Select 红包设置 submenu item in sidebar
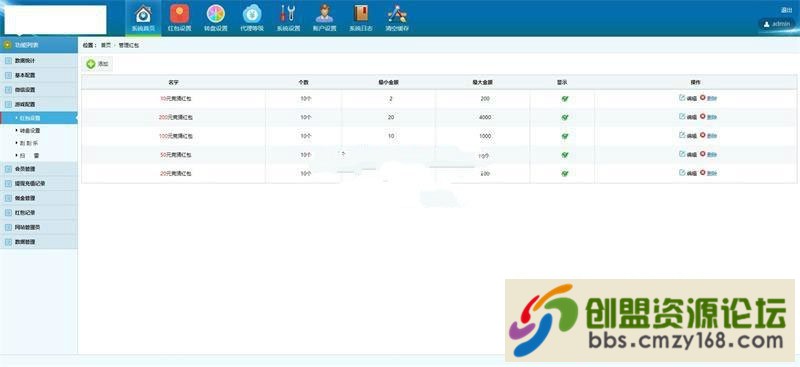The height and width of the screenshot is (367, 800). point(39,118)
